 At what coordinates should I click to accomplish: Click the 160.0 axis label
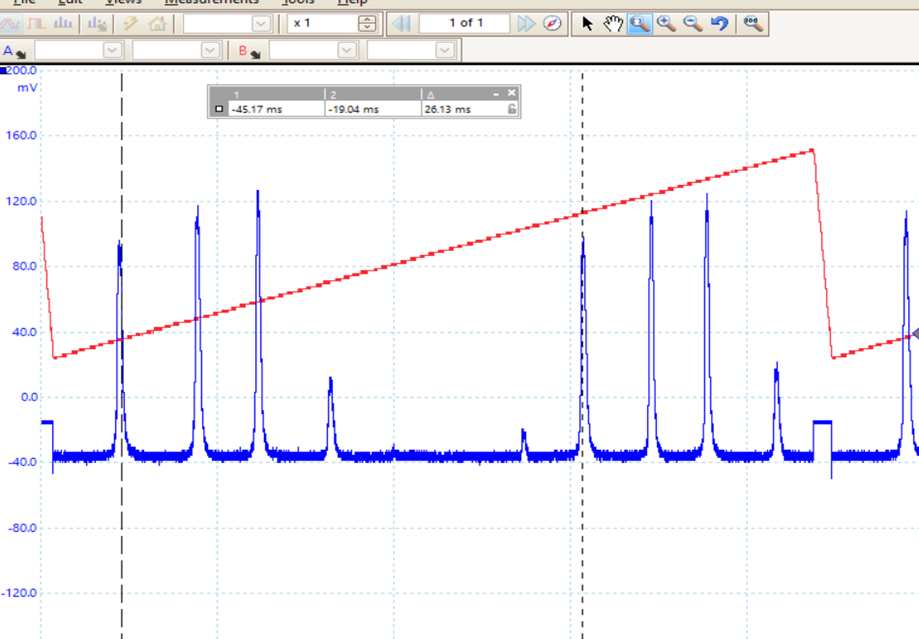point(21,135)
